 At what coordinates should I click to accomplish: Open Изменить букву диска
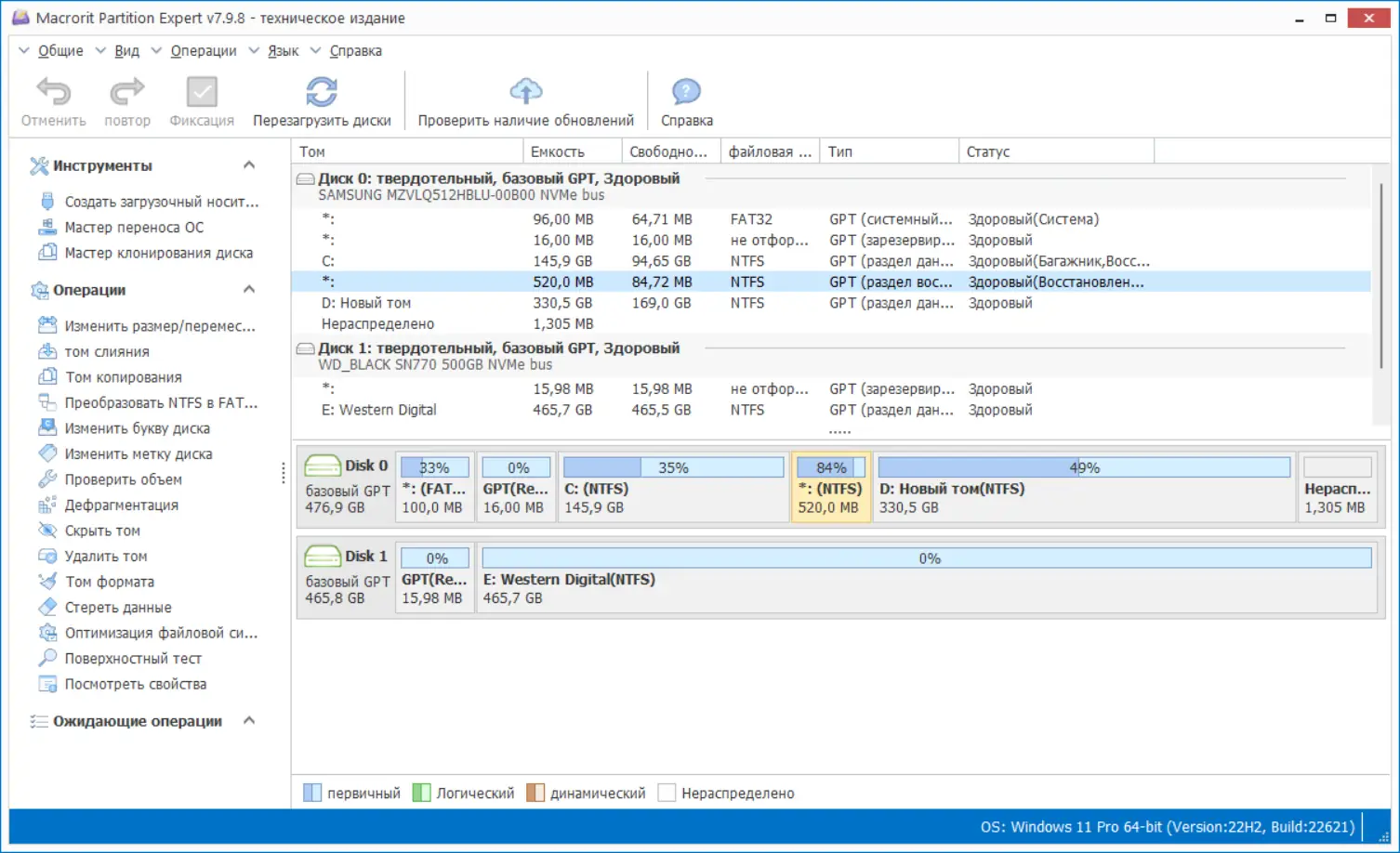134,428
